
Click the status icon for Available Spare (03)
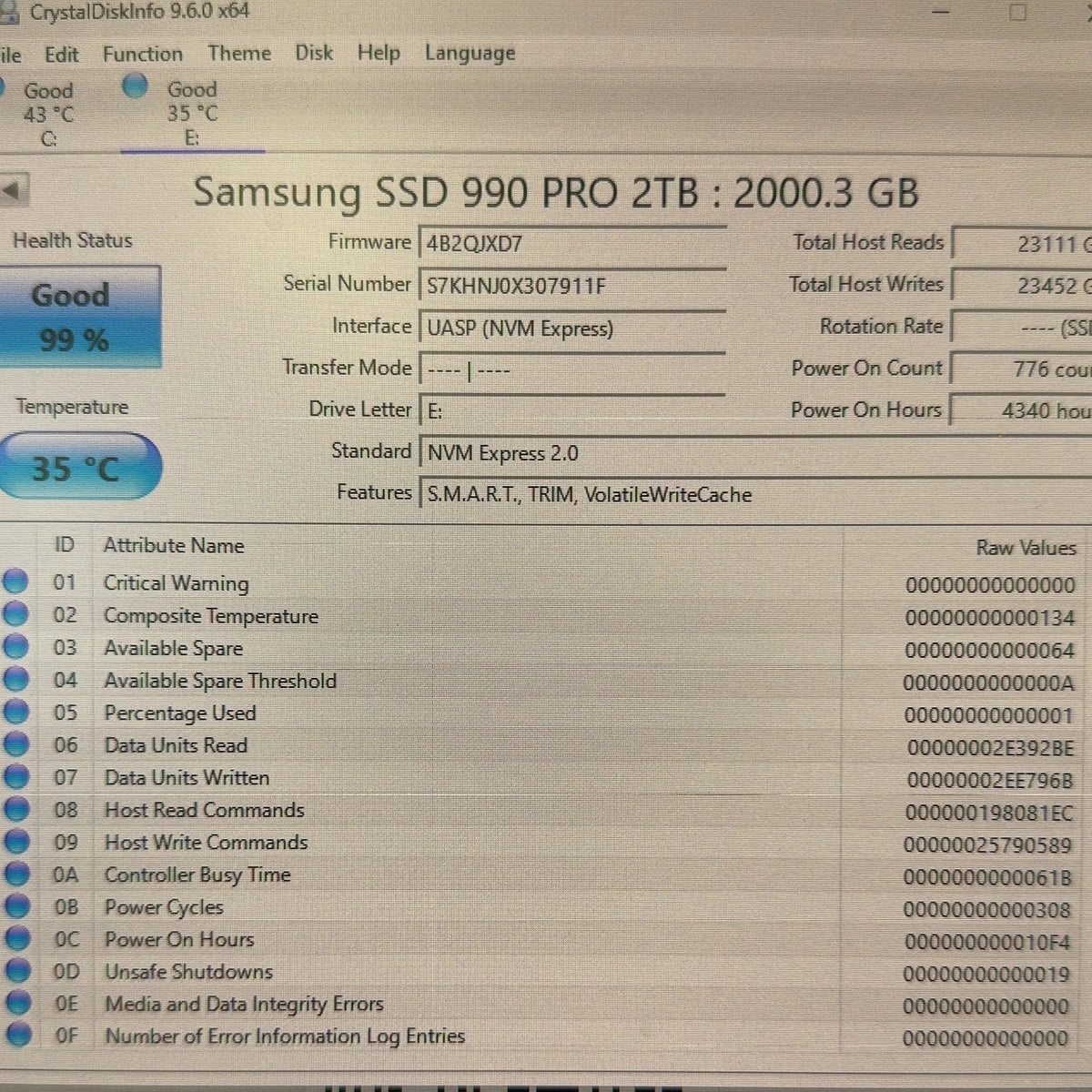tap(15, 647)
